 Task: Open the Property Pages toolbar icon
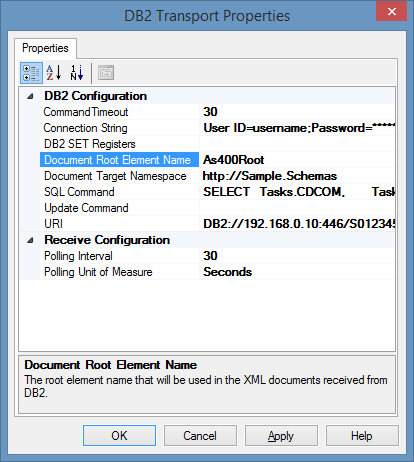[x=106, y=73]
